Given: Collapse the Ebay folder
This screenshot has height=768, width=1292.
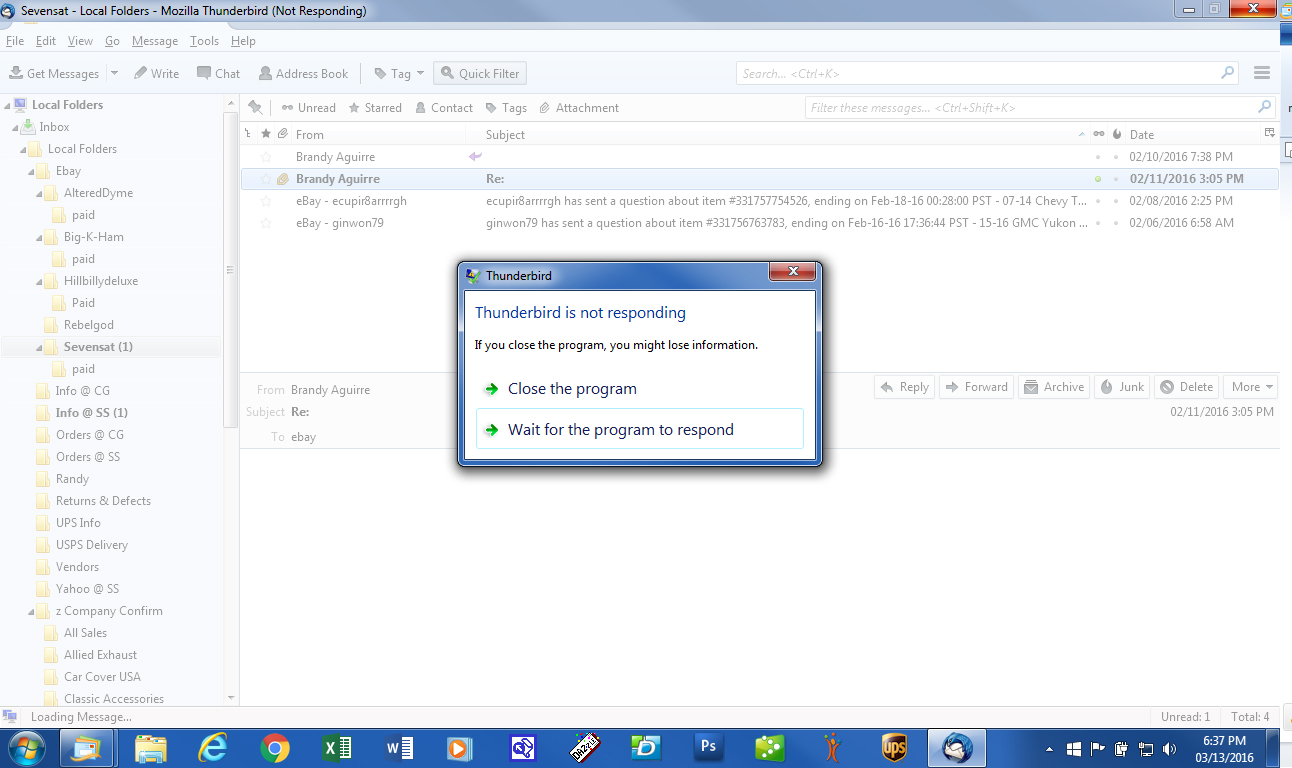Looking at the screenshot, I should (x=31, y=171).
